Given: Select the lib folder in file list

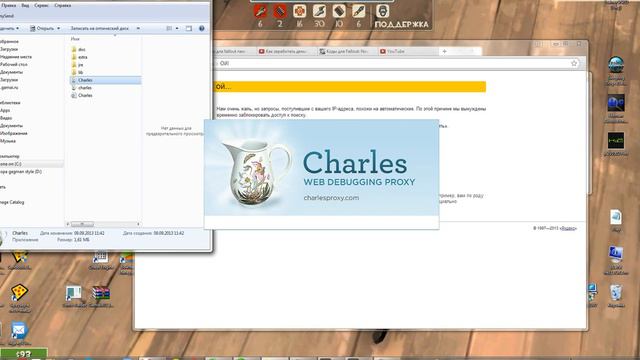Looking at the screenshot, I should (78, 72).
